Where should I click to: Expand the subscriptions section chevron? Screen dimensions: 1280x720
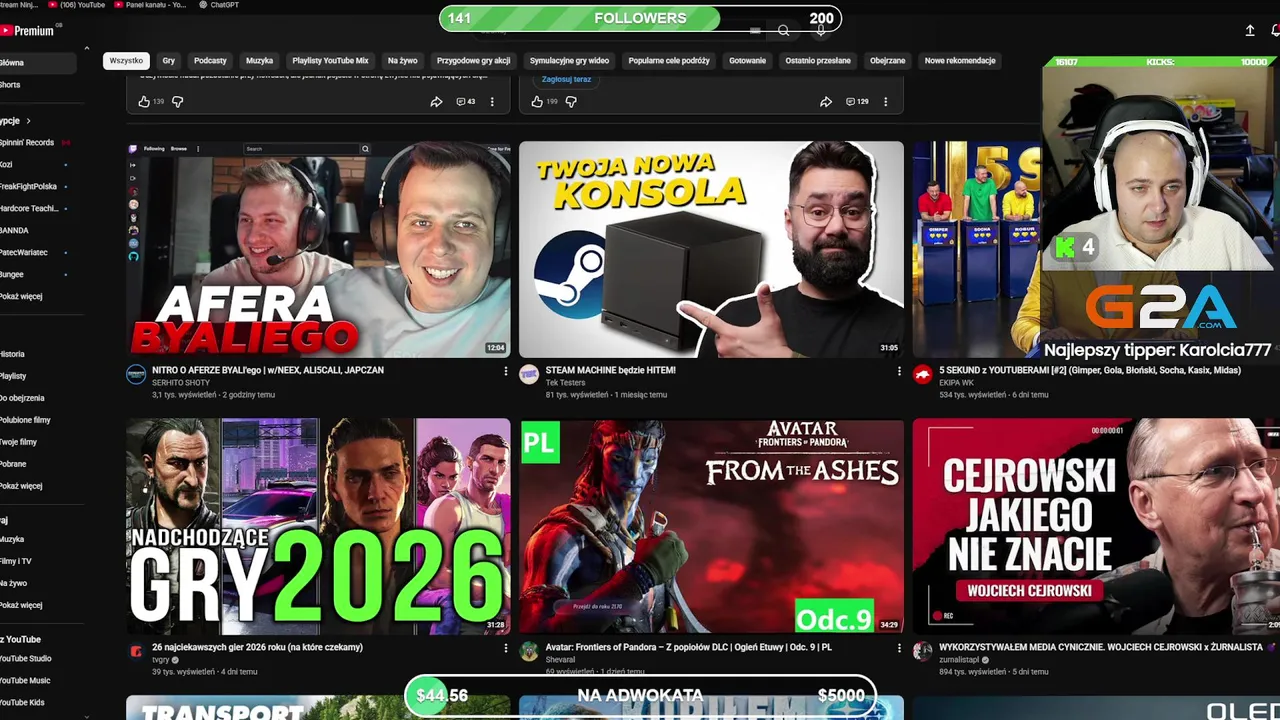coord(28,121)
